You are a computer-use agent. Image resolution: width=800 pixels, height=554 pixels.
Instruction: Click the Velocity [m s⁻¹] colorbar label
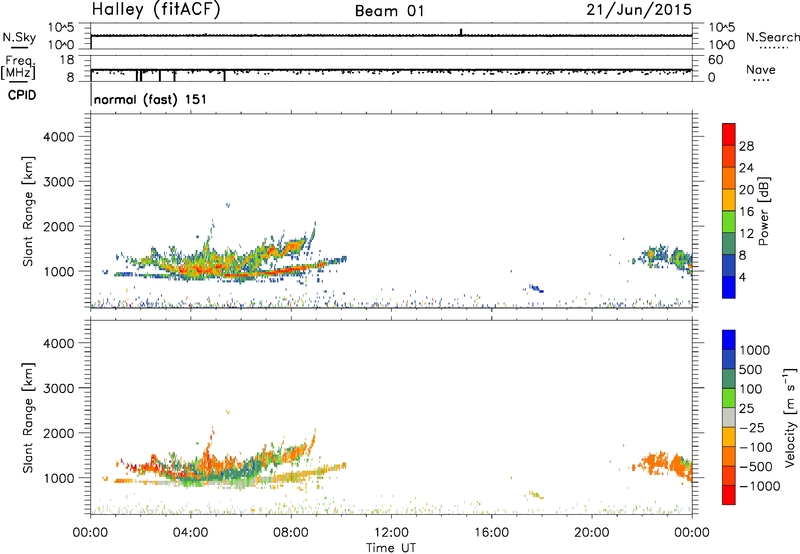point(790,417)
